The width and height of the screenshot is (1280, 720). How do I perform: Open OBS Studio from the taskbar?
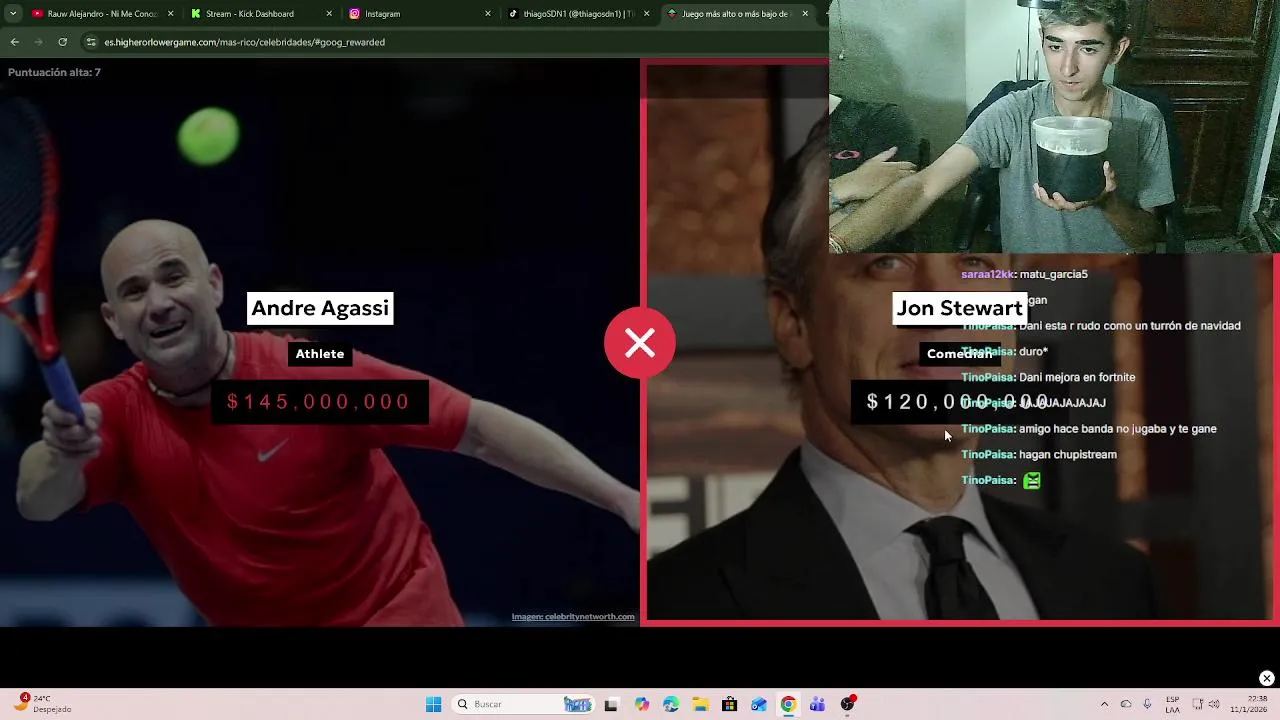click(847, 704)
